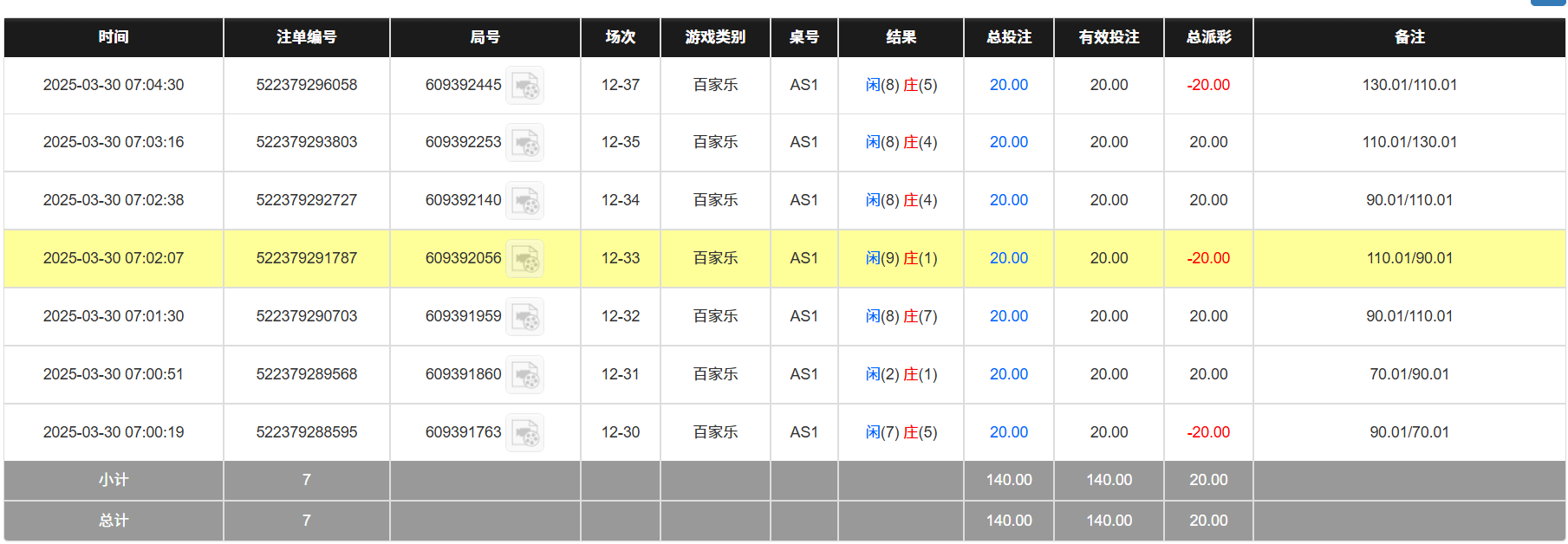Screen dimensions: 1568x544
Task: Click the 小计 subtotal row label
Action: coord(114,480)
